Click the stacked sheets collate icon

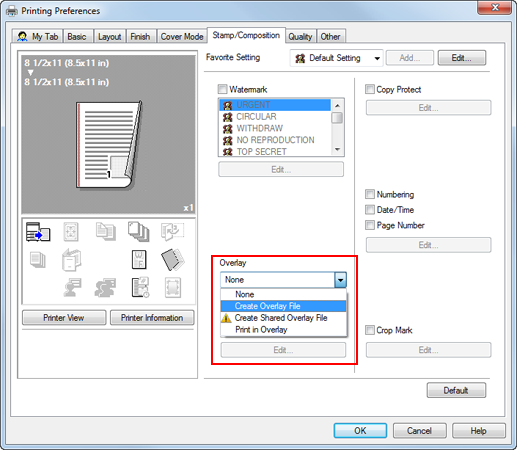[139, 231]
